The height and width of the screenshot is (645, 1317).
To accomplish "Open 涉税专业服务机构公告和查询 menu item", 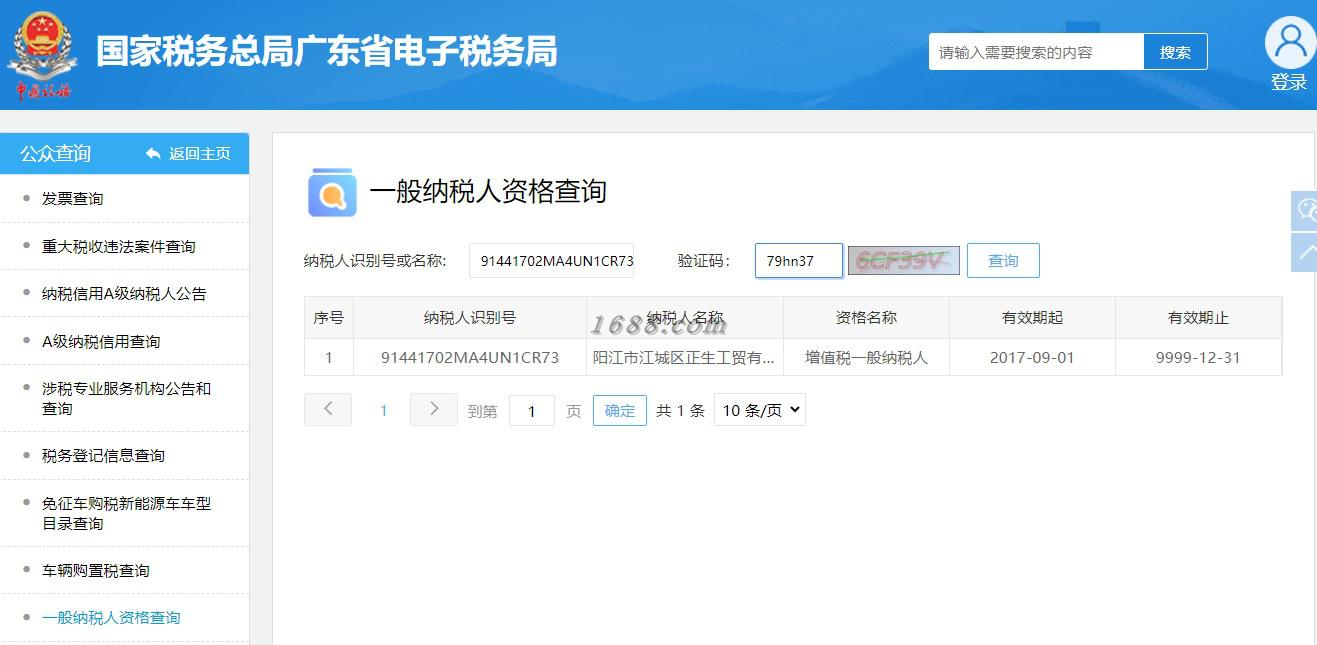I will 126,398.
